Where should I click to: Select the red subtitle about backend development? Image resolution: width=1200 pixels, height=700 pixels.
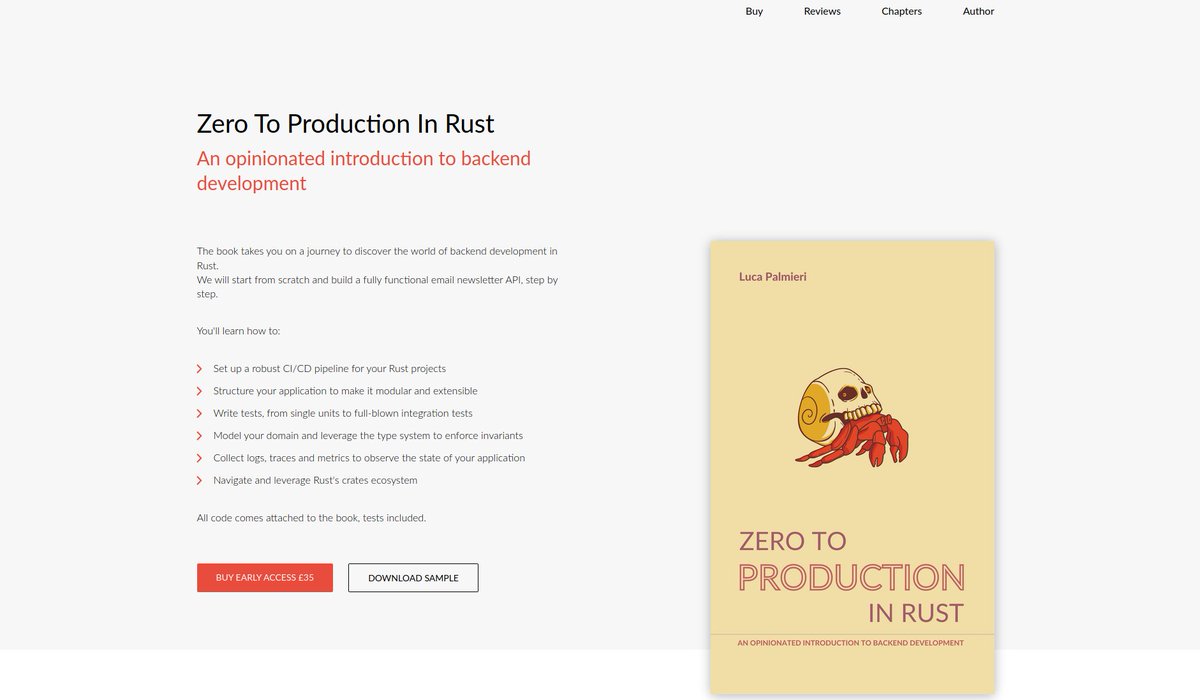click(x=363, y=170)
